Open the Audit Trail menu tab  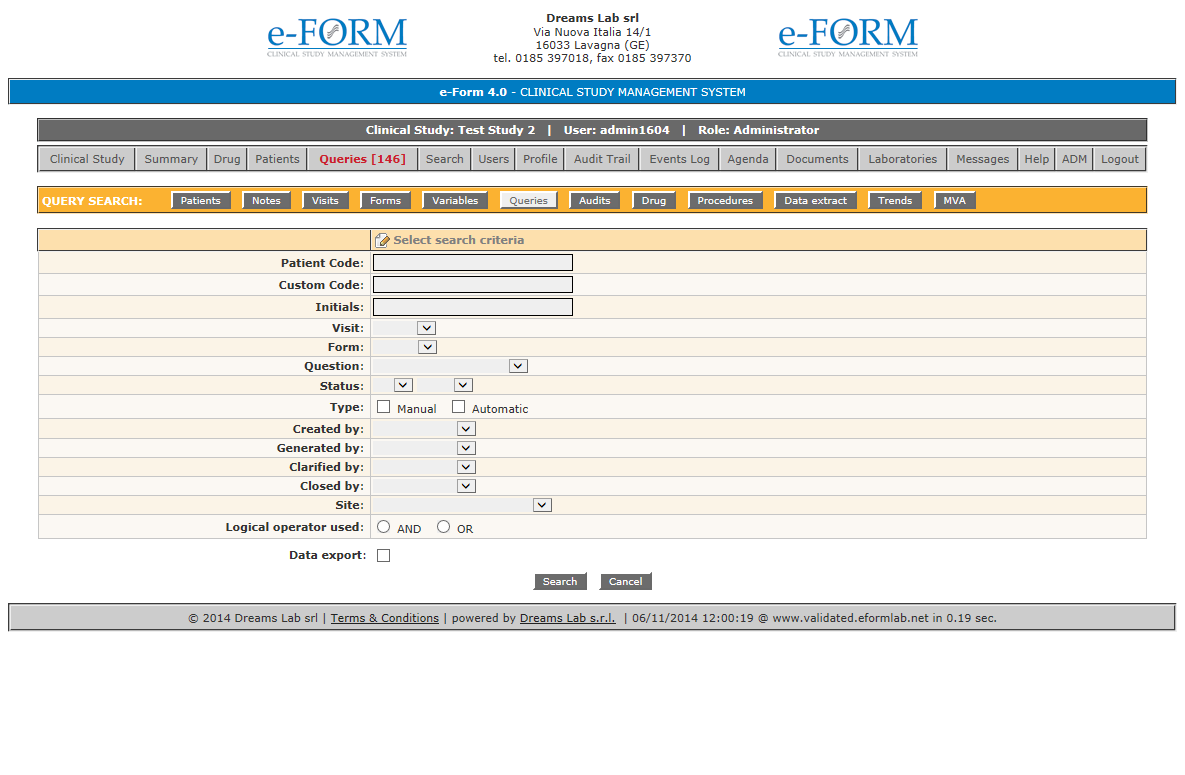[602, 159]
